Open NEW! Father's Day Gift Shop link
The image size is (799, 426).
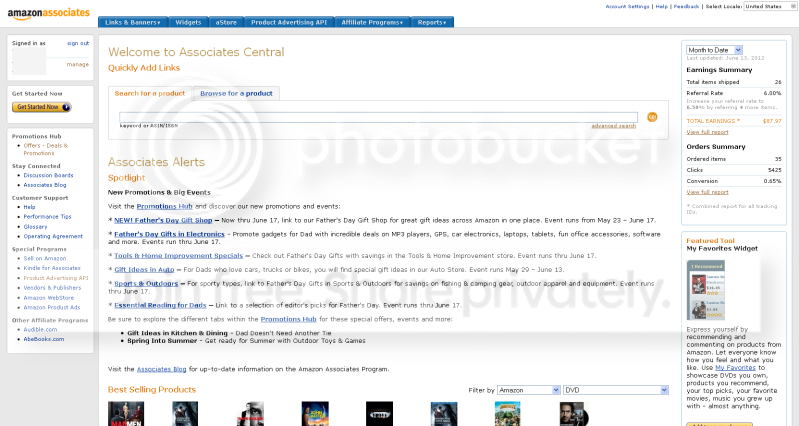(163, 220)
